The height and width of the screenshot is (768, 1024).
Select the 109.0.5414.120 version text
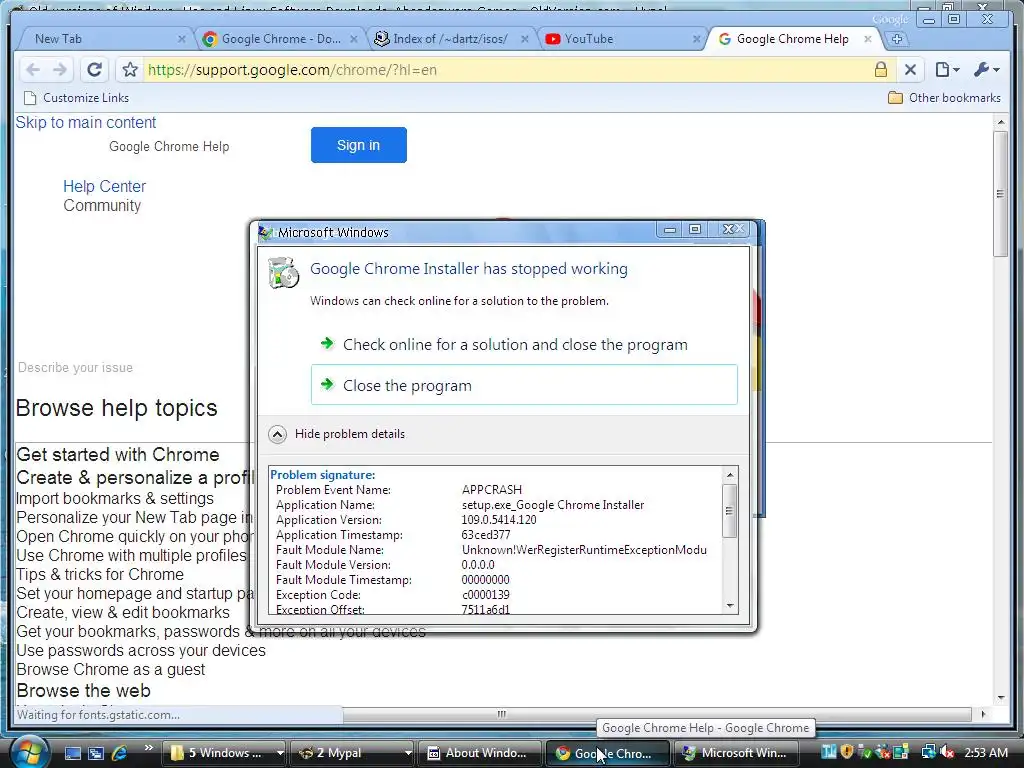coord(499,520)
